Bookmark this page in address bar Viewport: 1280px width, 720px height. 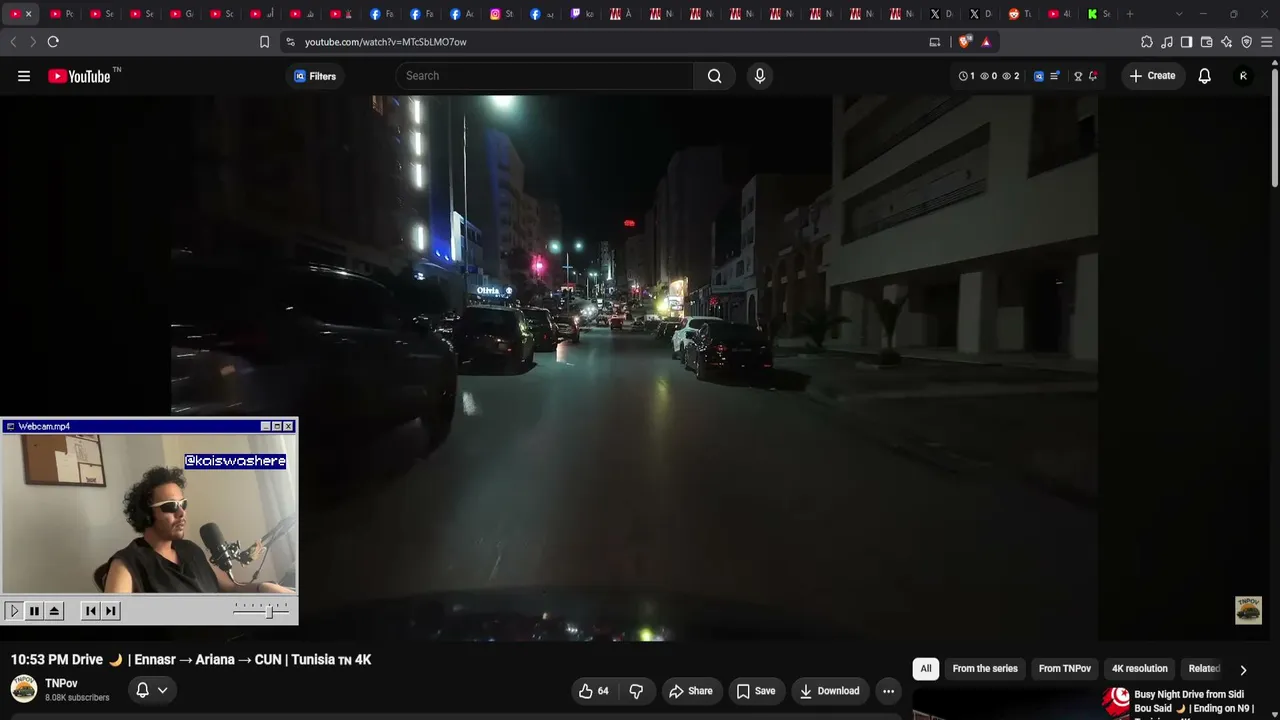(264, 42)
